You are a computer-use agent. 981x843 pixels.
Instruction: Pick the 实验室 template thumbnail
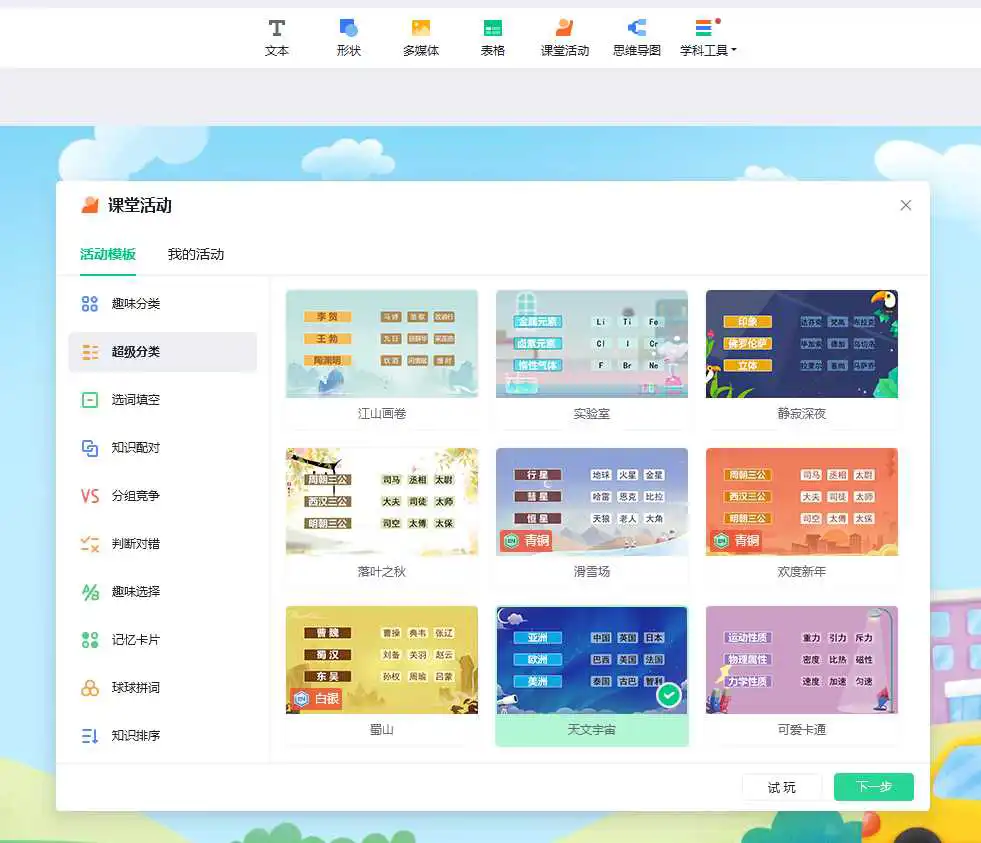(x=592, y=344)
